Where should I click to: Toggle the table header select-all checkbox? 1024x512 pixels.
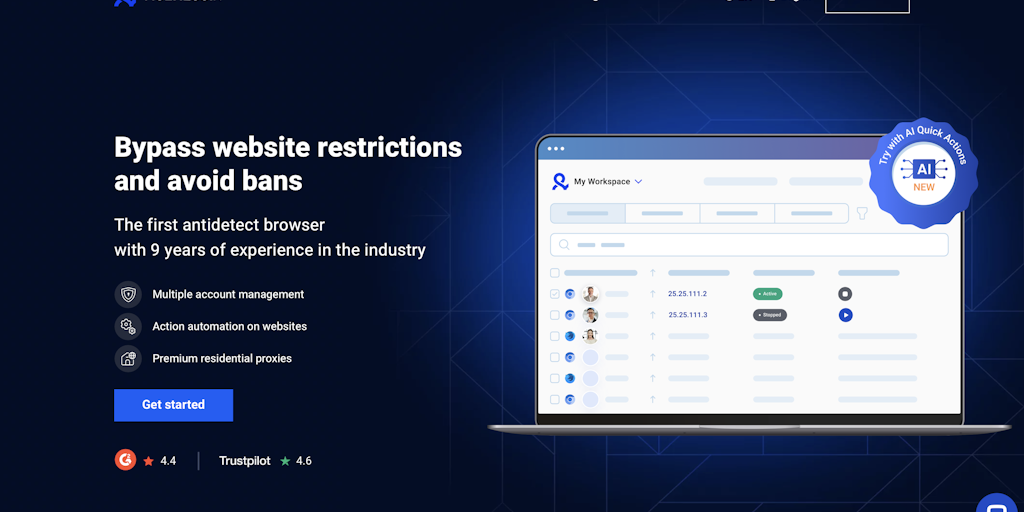(554, 273)
